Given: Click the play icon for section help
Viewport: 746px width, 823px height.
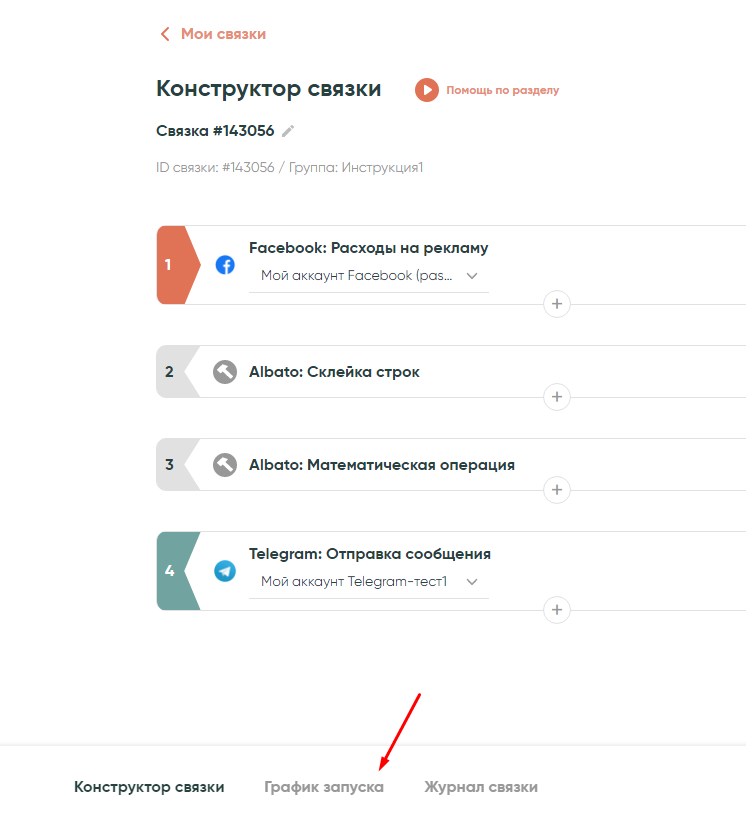Looking at the screenshot, I should click(427, 90).
